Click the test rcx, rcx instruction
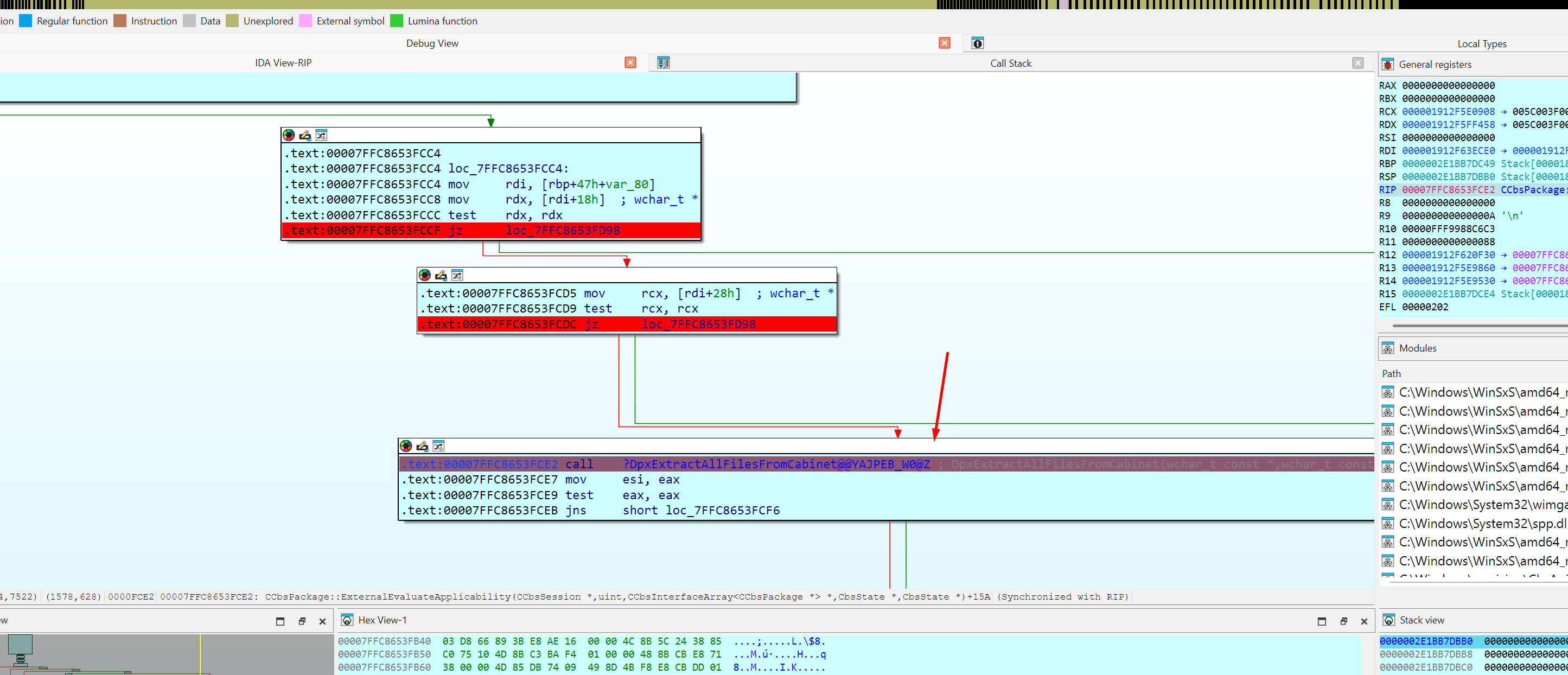Image resolution: width=1568 pixels, height=675 pixels. 559,309
